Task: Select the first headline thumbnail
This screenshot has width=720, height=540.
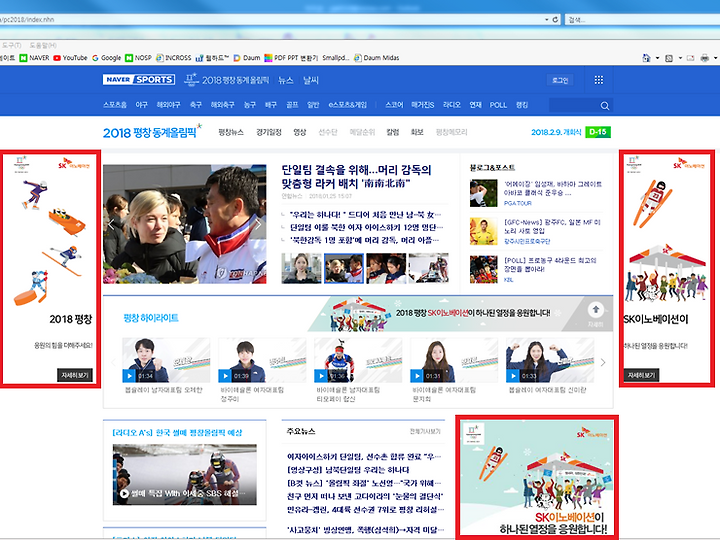Action: point(301,268)
